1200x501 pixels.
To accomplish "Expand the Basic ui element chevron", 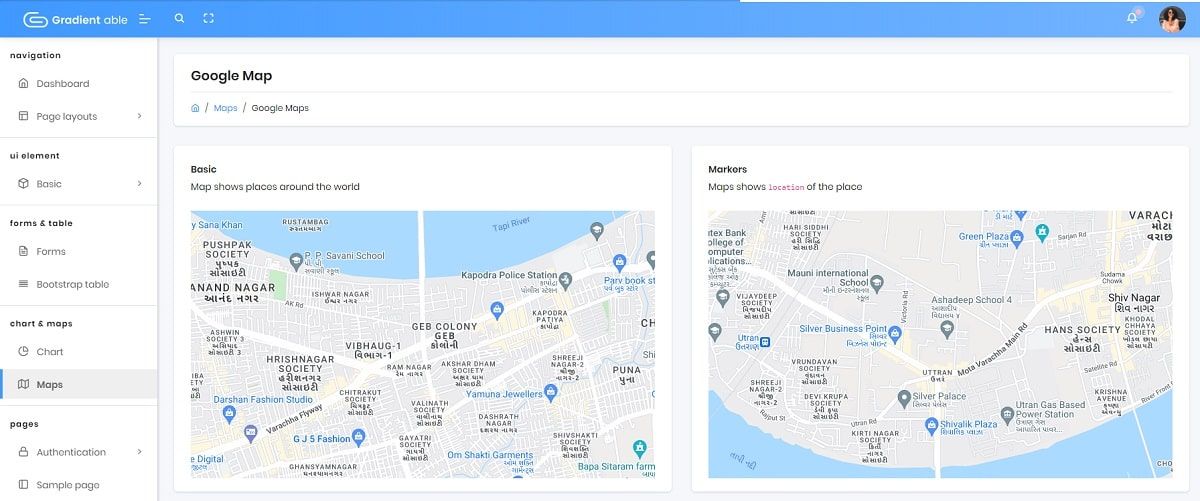I will coord(139,184).
